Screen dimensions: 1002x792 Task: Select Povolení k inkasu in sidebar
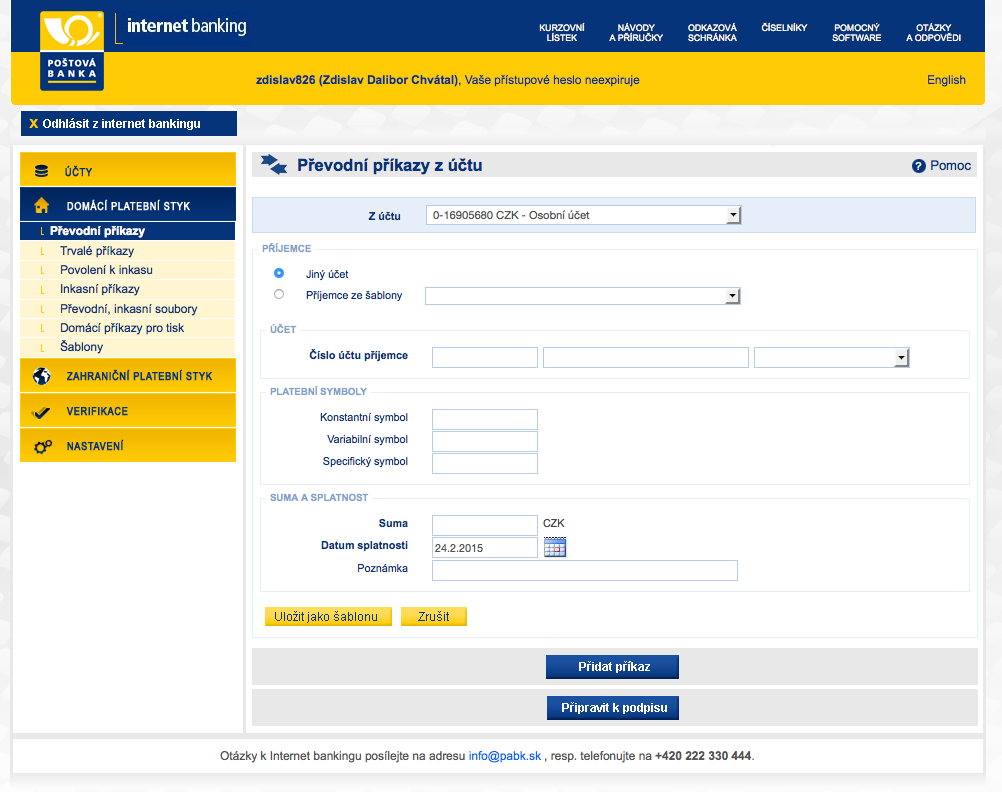click(x=128, y=270)
